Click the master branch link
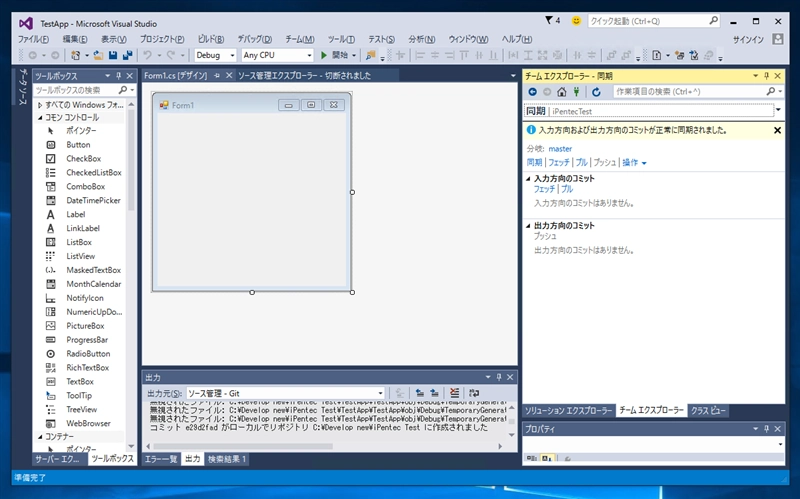Screen dimensions: 800x499 560,149
